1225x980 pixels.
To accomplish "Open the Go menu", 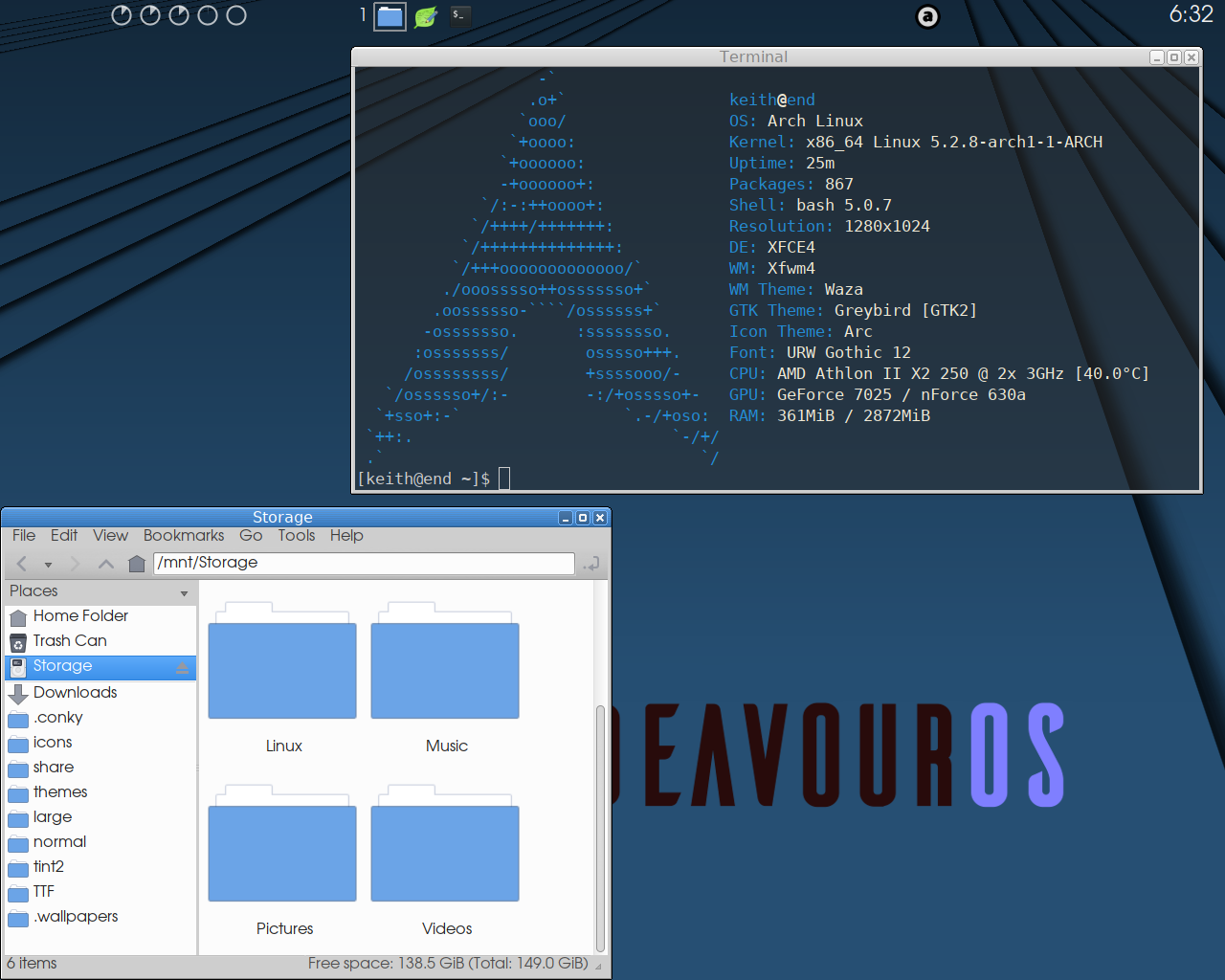I will click(251, 536).
